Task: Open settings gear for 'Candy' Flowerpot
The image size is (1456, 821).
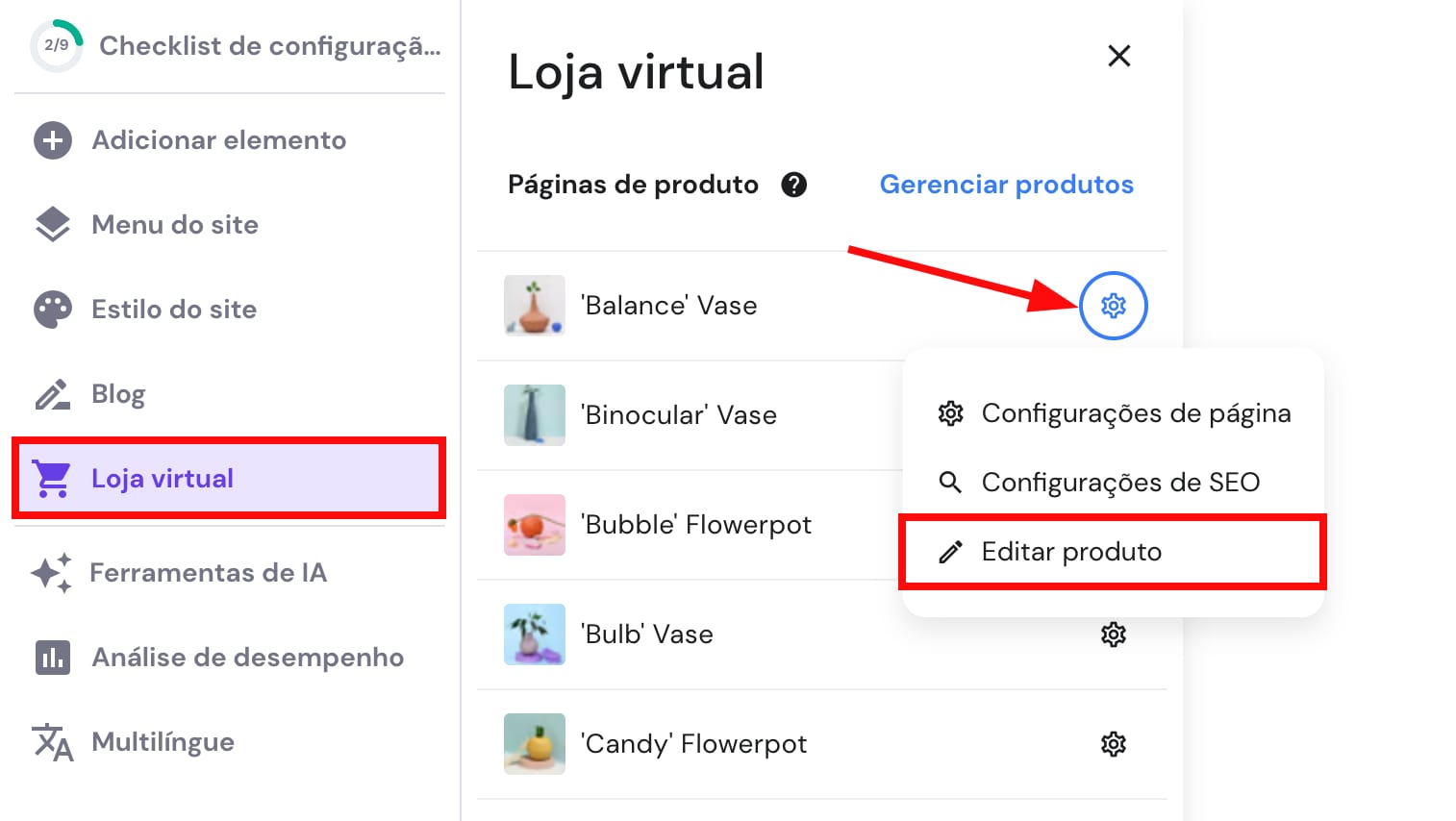Action: [x=1114, y=743]
